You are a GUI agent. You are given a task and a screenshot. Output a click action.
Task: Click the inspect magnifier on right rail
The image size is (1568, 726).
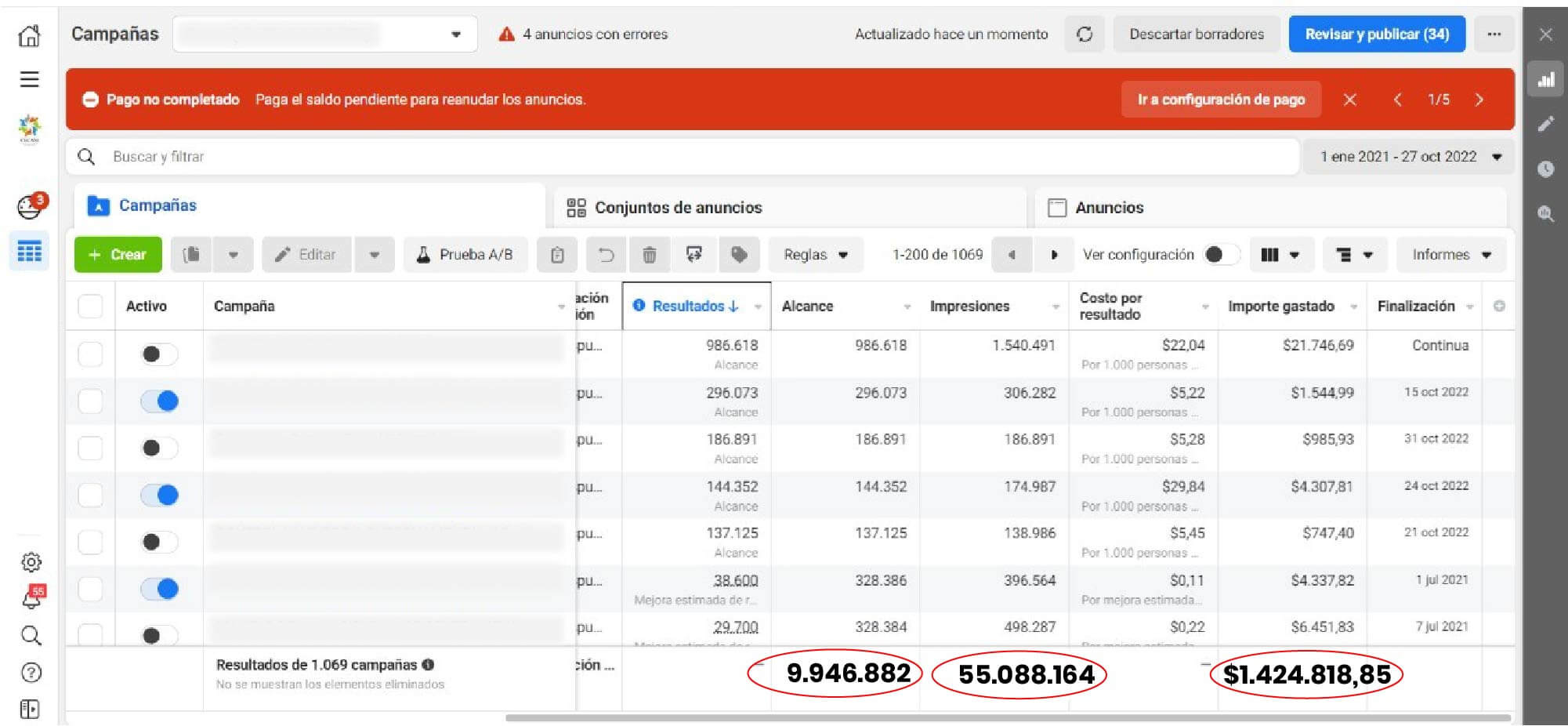[1545, 213]
